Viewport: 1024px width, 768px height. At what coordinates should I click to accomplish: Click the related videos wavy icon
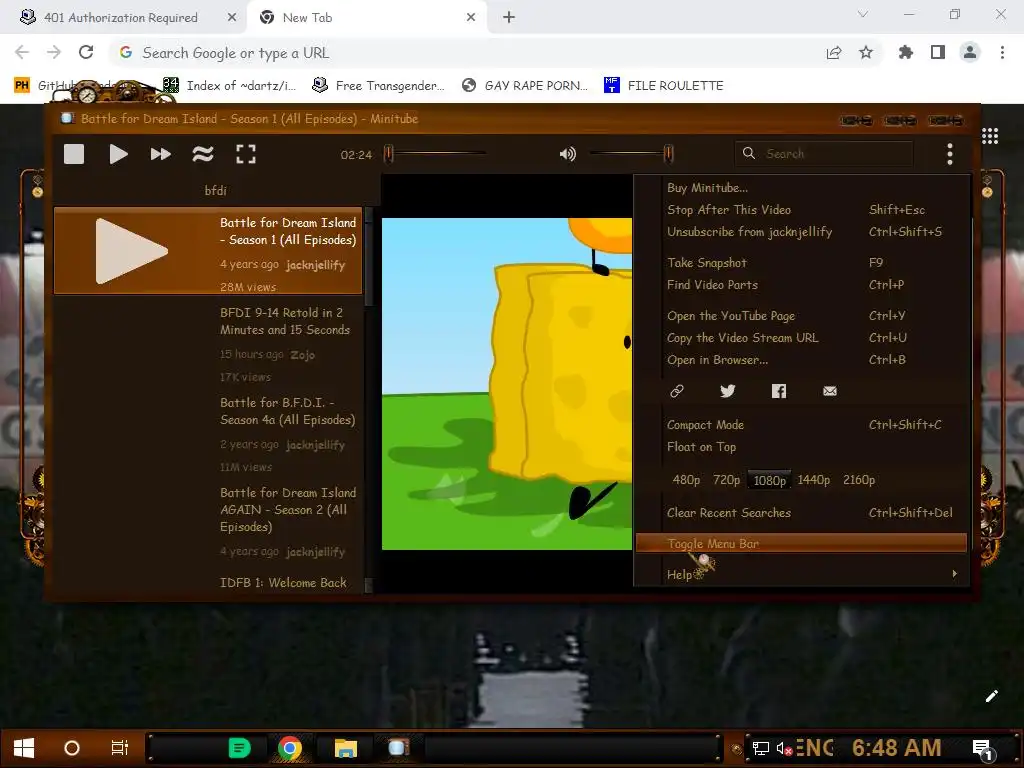(203, 154)
